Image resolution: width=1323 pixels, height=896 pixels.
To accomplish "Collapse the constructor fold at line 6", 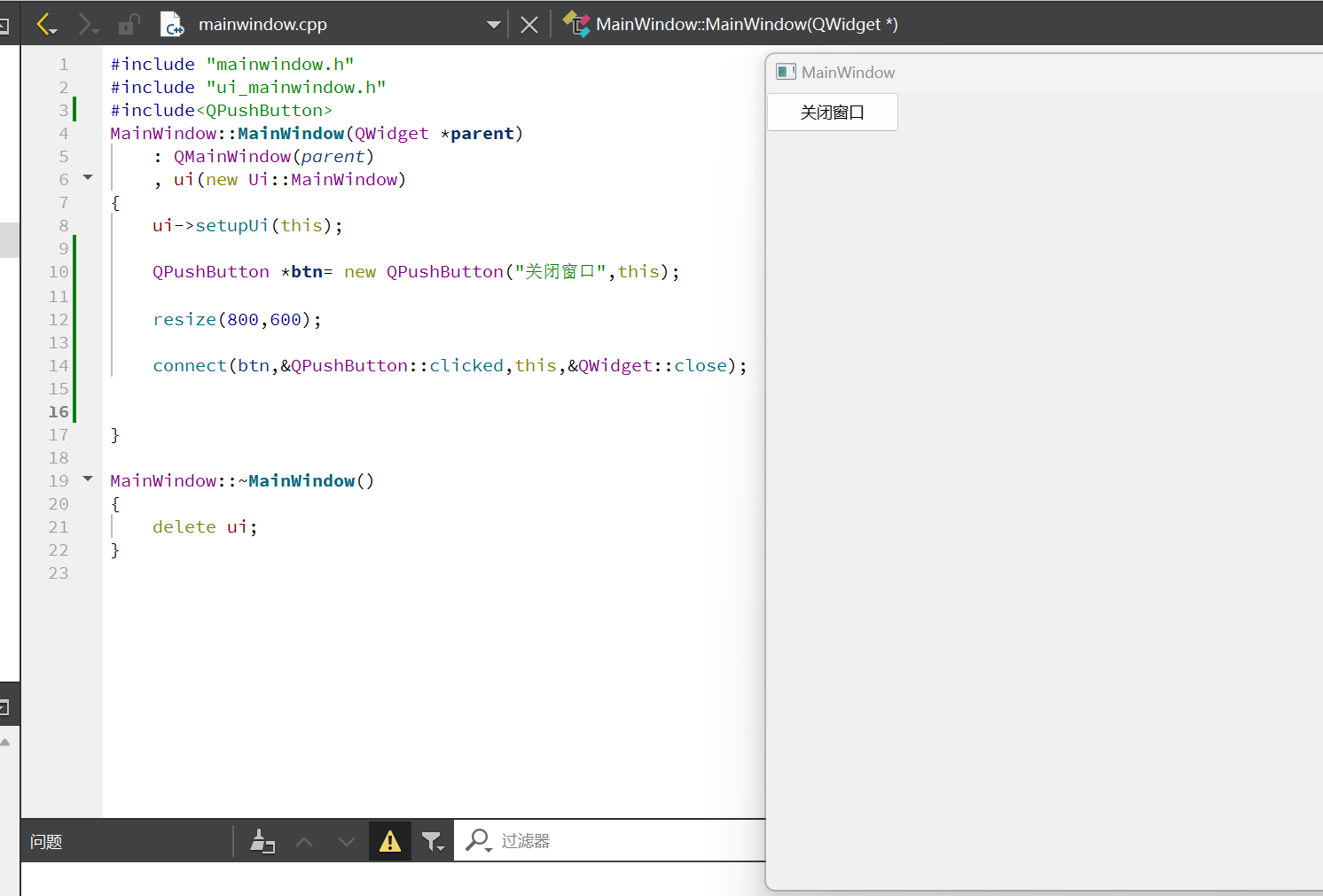I will click(88, 177).
